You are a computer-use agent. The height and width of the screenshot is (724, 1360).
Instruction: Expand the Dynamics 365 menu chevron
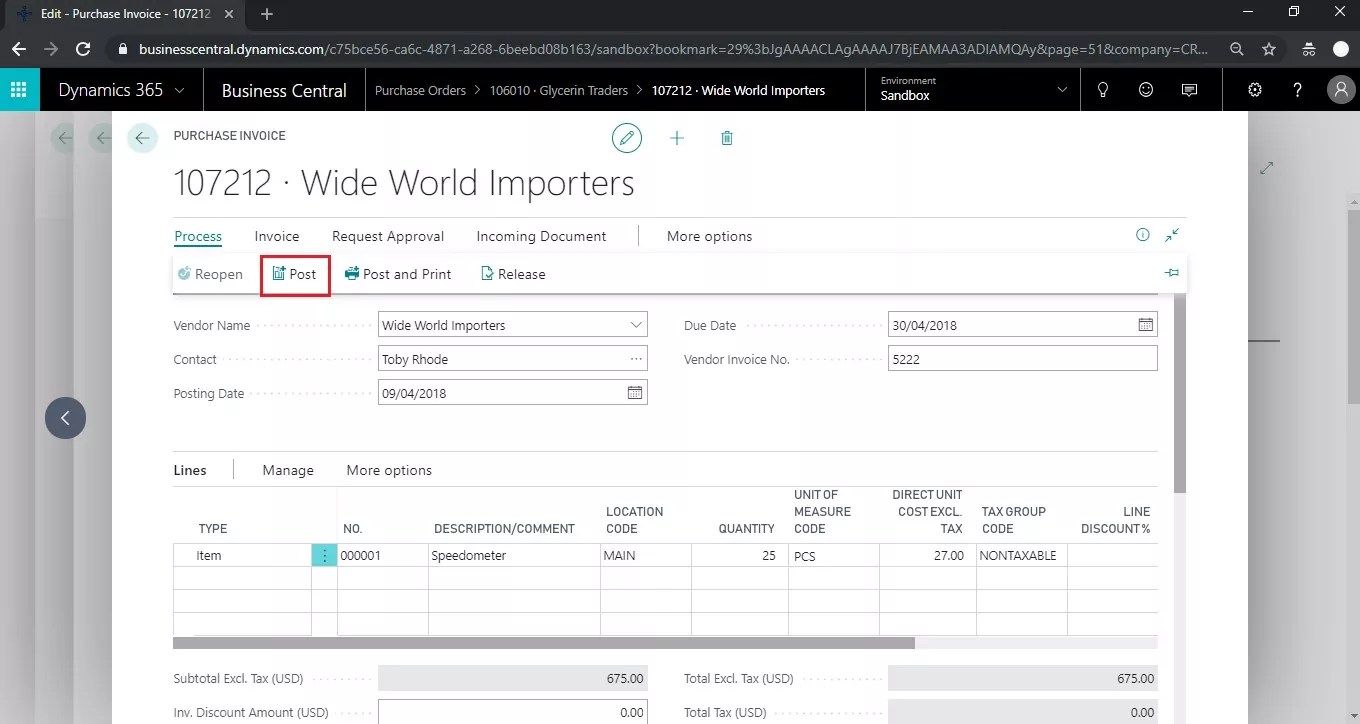click(x=180, y=90)
